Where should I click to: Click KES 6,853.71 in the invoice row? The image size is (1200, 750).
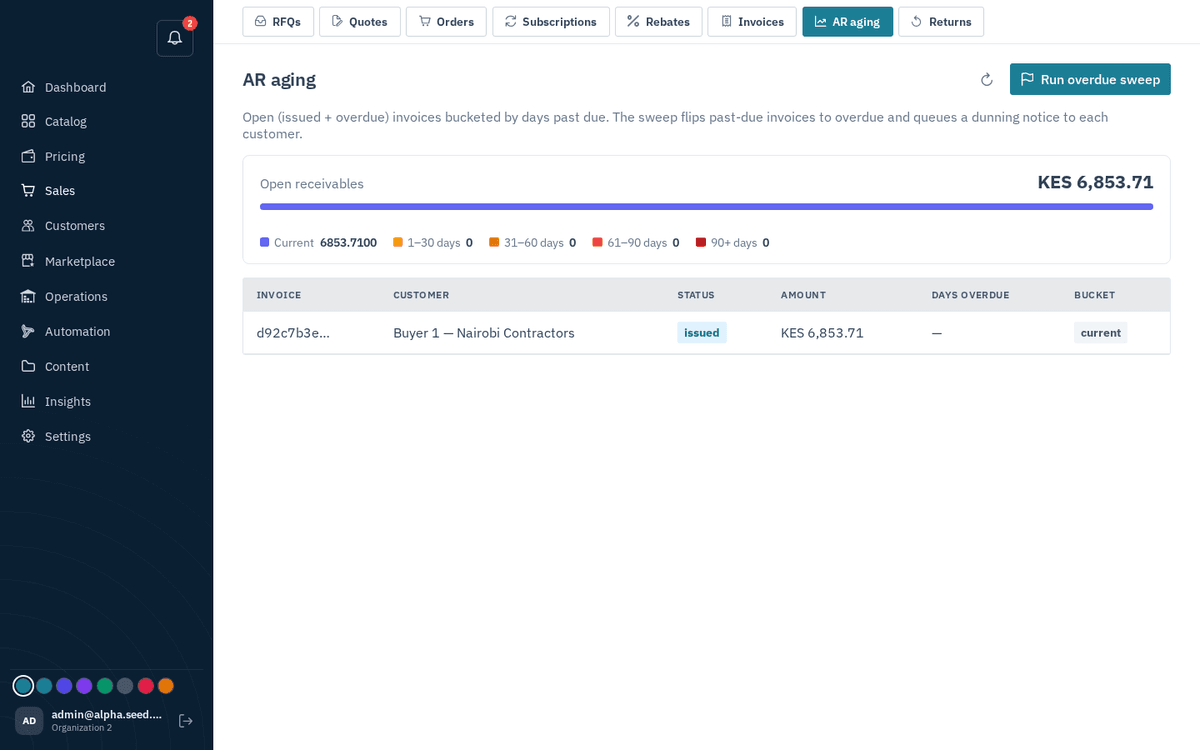pyautogui.click(x=822, y=333)
